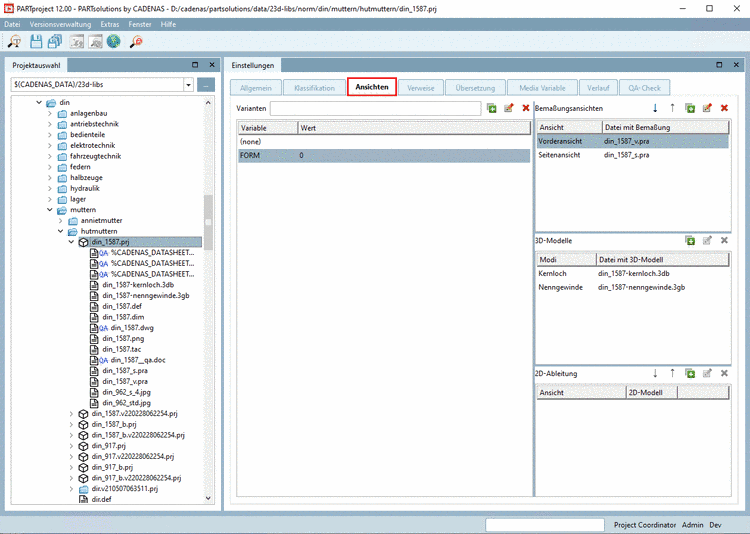The image size is (750, 534).
Task: Select the din_962_std.jpg file
Action: pos(127,403)
